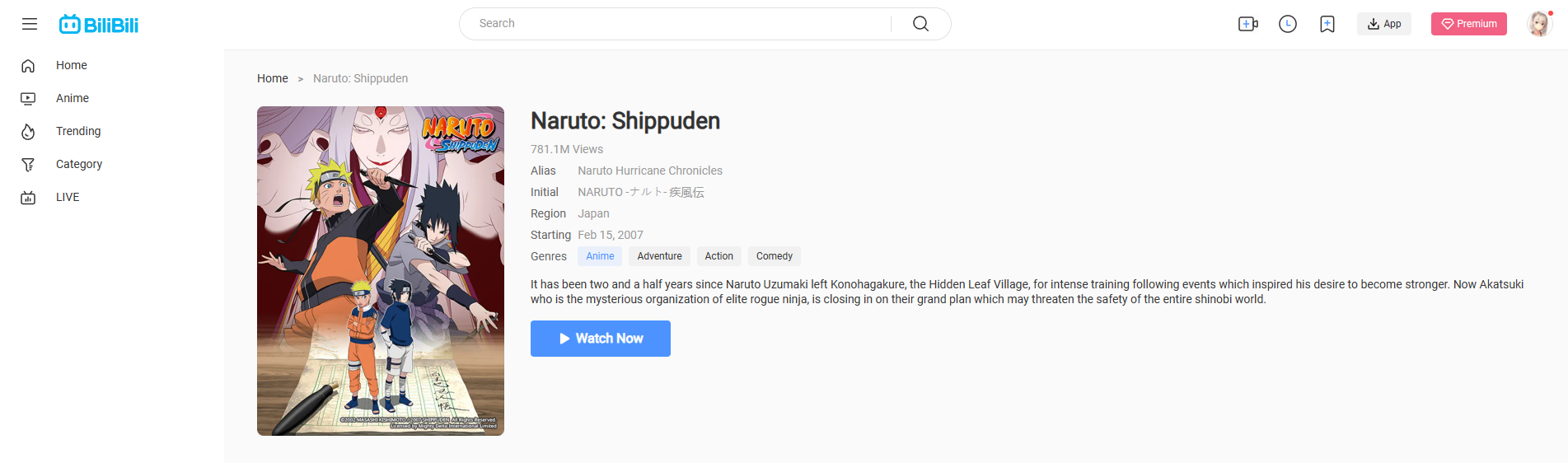Choose the Comedy genre tag

point(774,256)
